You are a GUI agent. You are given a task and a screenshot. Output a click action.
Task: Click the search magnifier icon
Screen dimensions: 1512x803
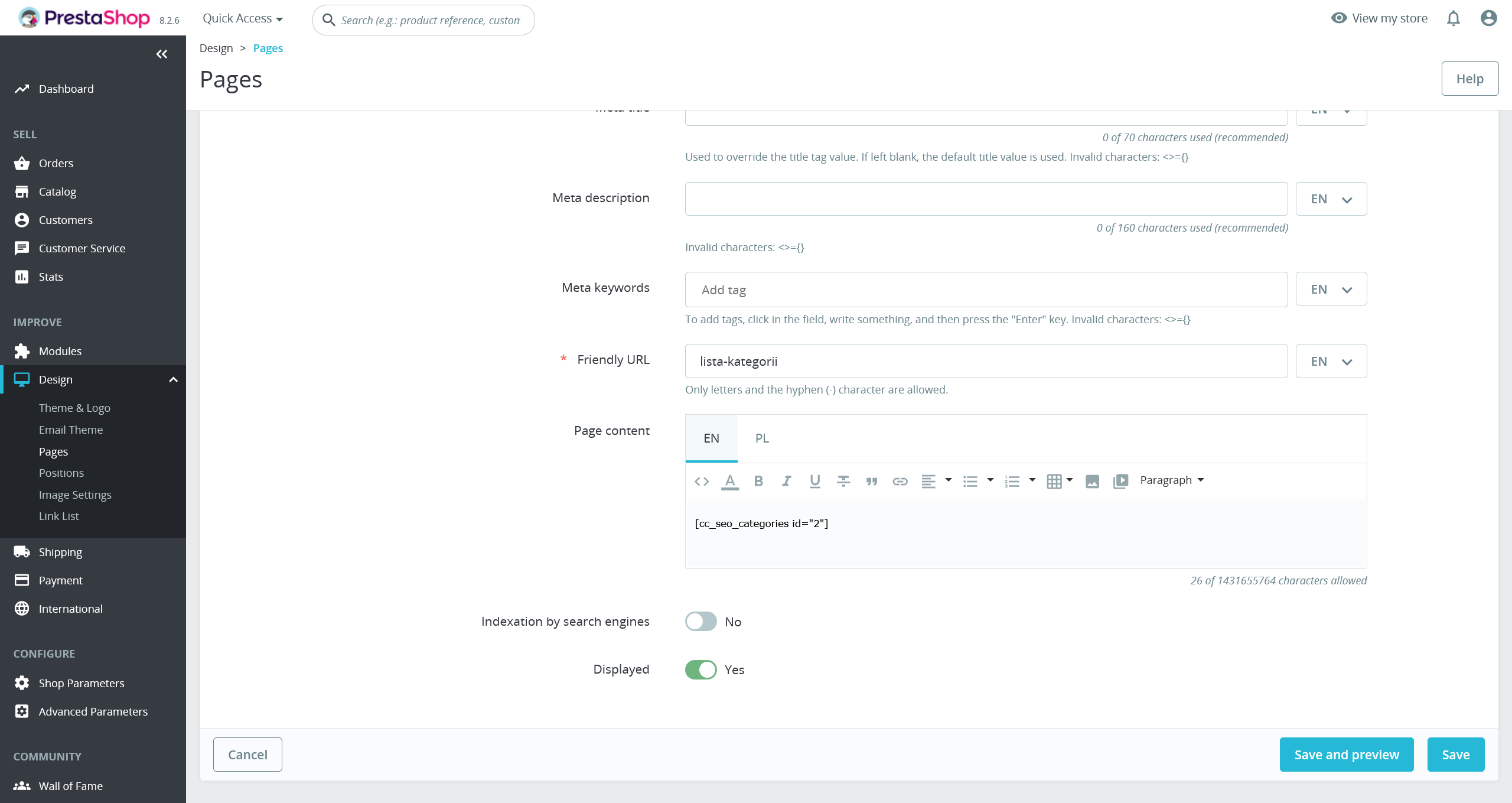point(329,20)
